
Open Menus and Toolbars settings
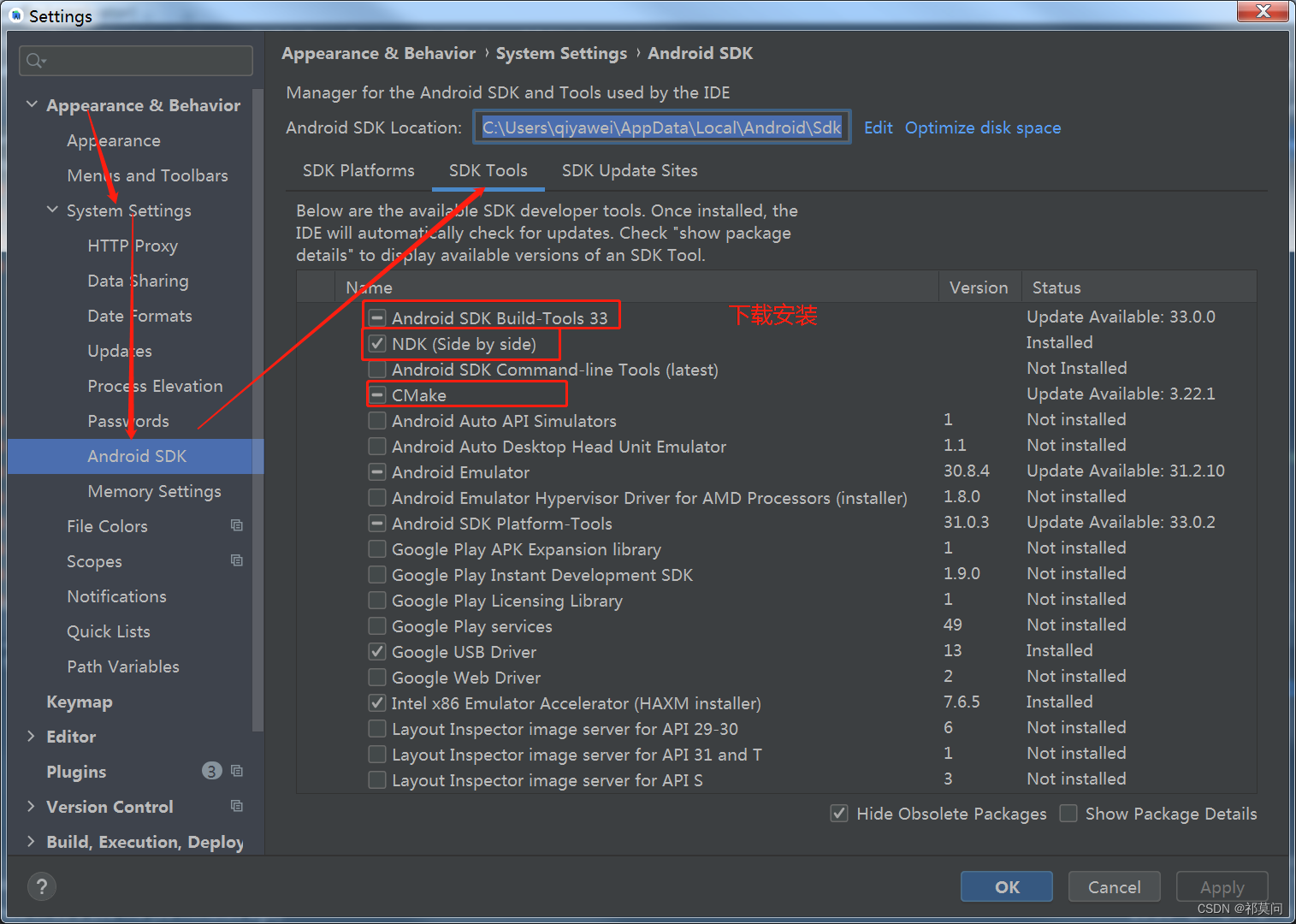click(148, 175)
